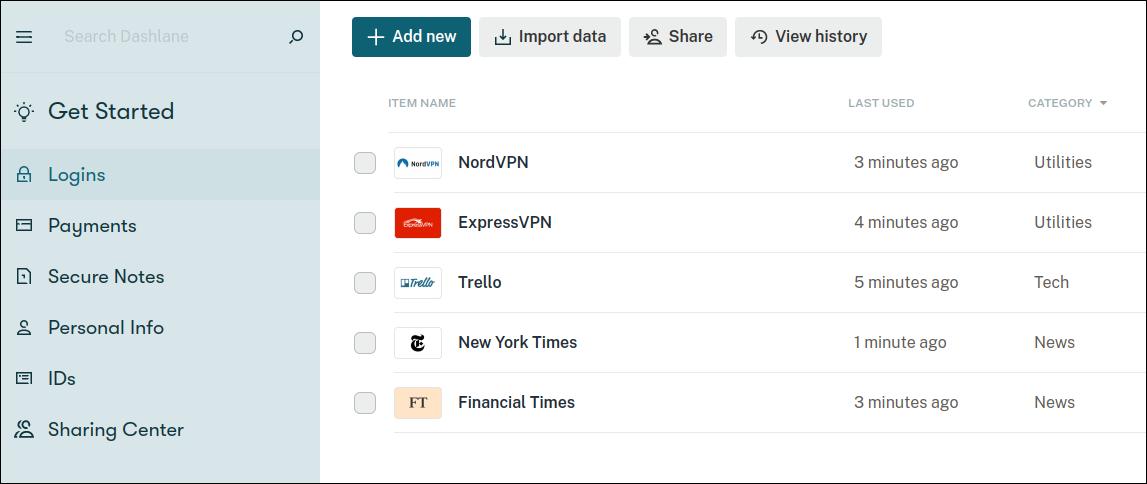Click the Trello logo icon
Viewport: 1147px width, 484px height.
click(418, 283)
